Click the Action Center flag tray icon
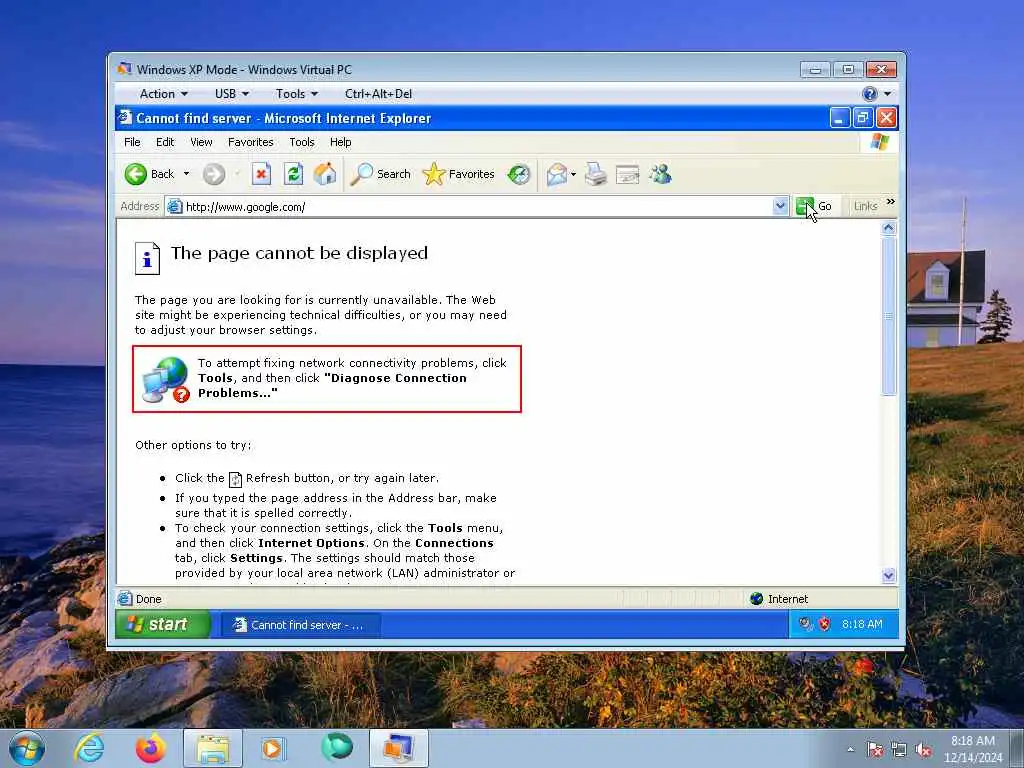The image size is (1024, 768). [875, 750]
